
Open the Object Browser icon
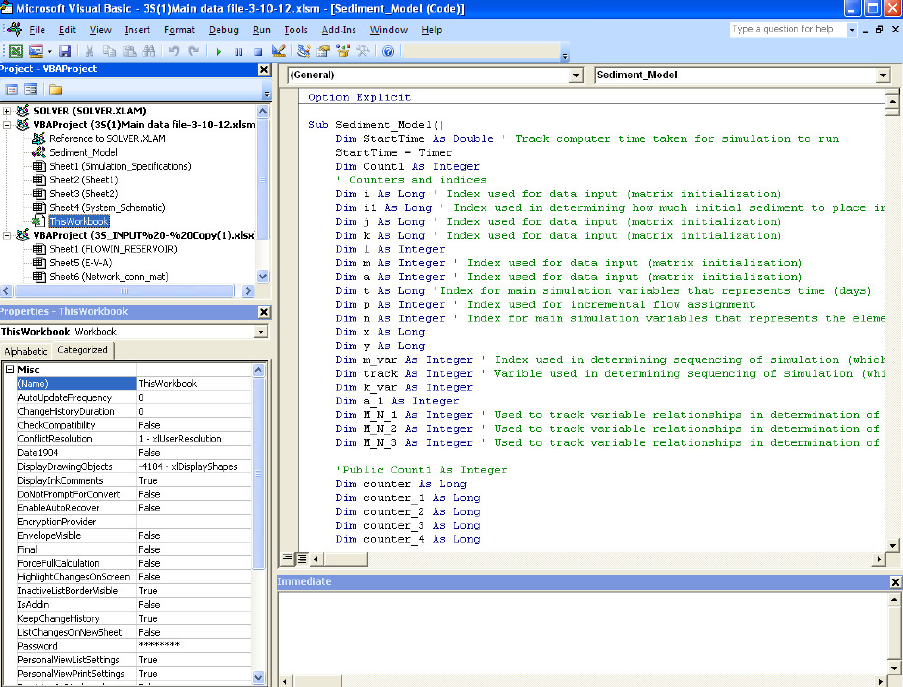coord(342,51)
